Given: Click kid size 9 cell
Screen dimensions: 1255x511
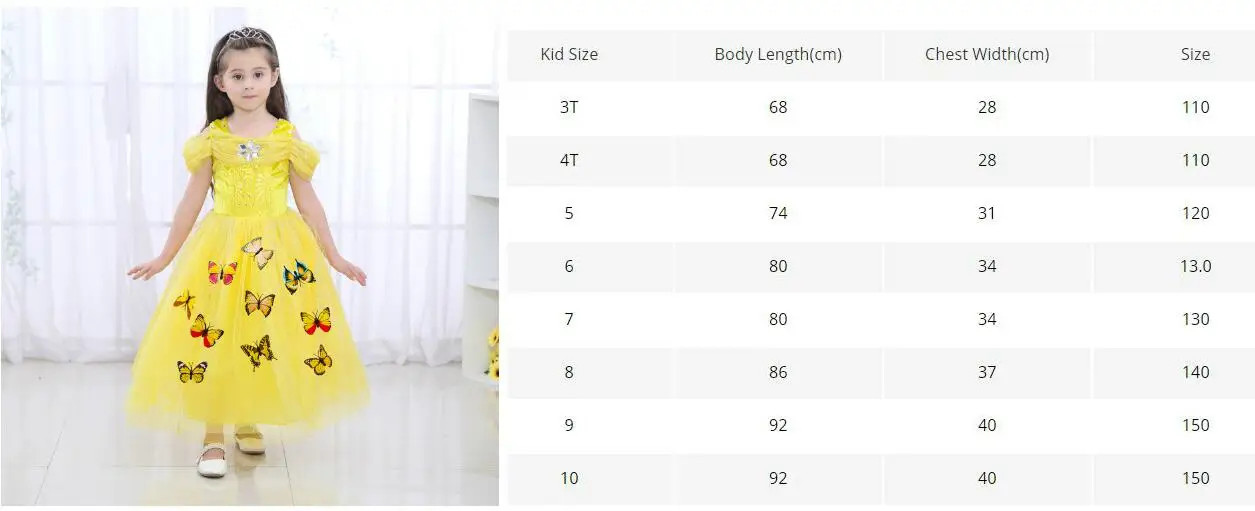Looking at the screenshot, I should (569, 425).
